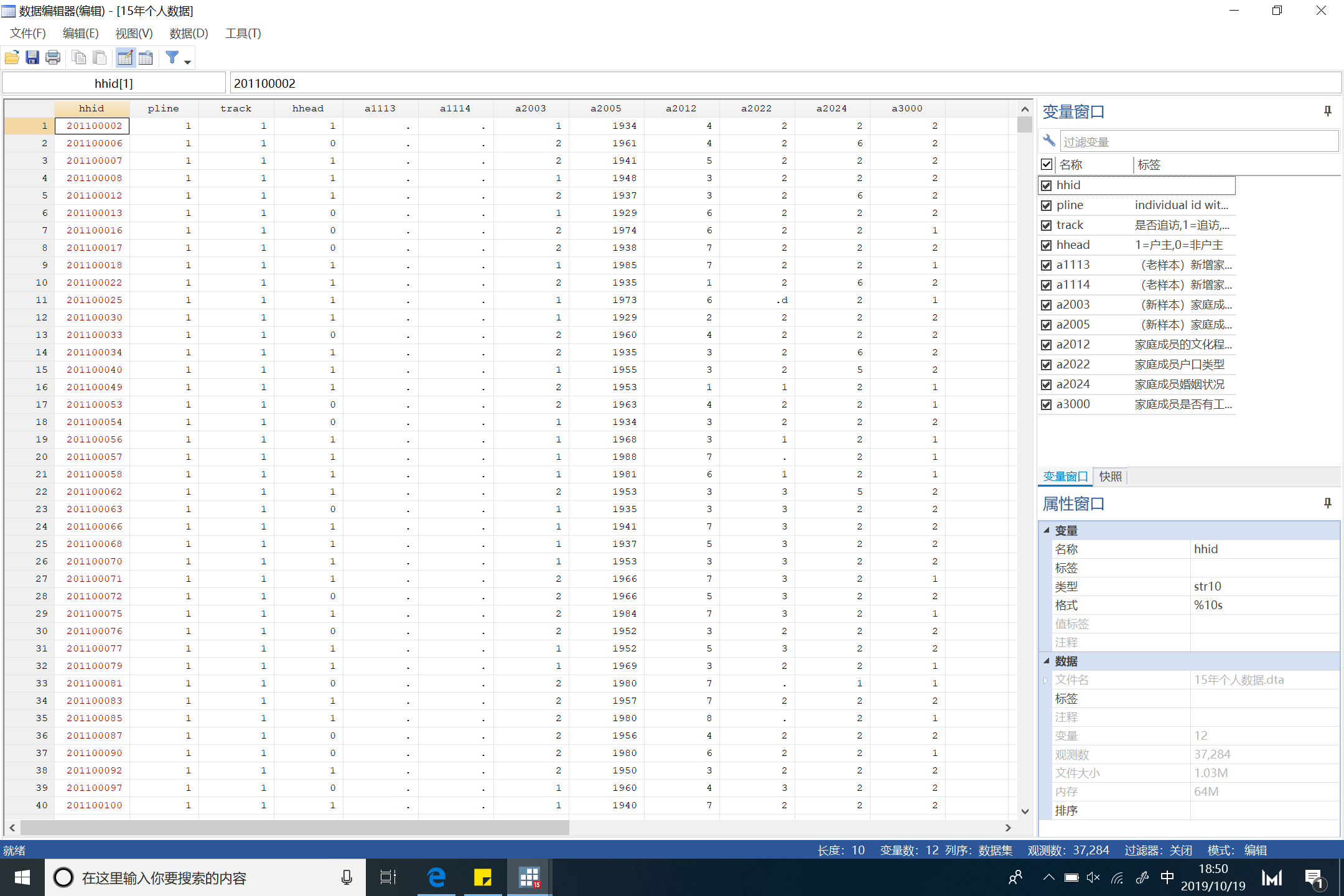Click the a2005 column header

tap(606, 108)
